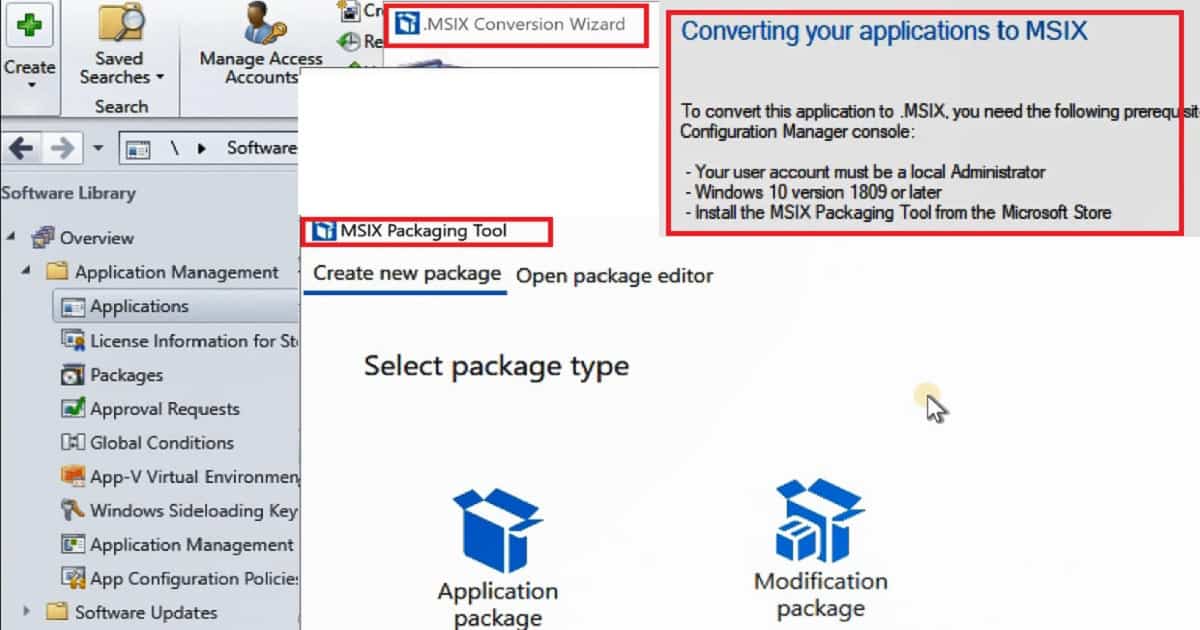Collapse the Application Management tree node
The width and height of the screenshot is (1200, 630).
point(27,271)
